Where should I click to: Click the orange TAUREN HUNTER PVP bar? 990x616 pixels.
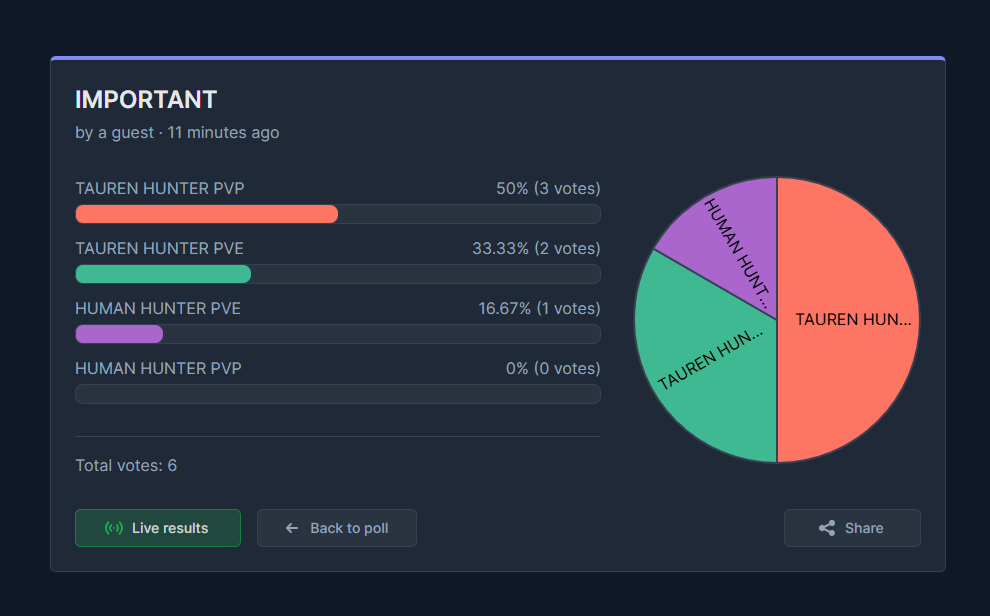coord(206,214)
